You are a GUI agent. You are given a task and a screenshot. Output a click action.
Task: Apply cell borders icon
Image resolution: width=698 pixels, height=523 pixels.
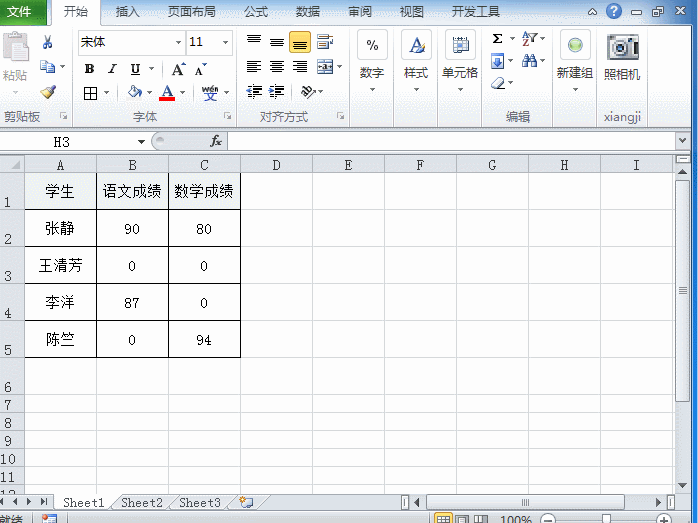pyautogui.click(x=90, y=93)
